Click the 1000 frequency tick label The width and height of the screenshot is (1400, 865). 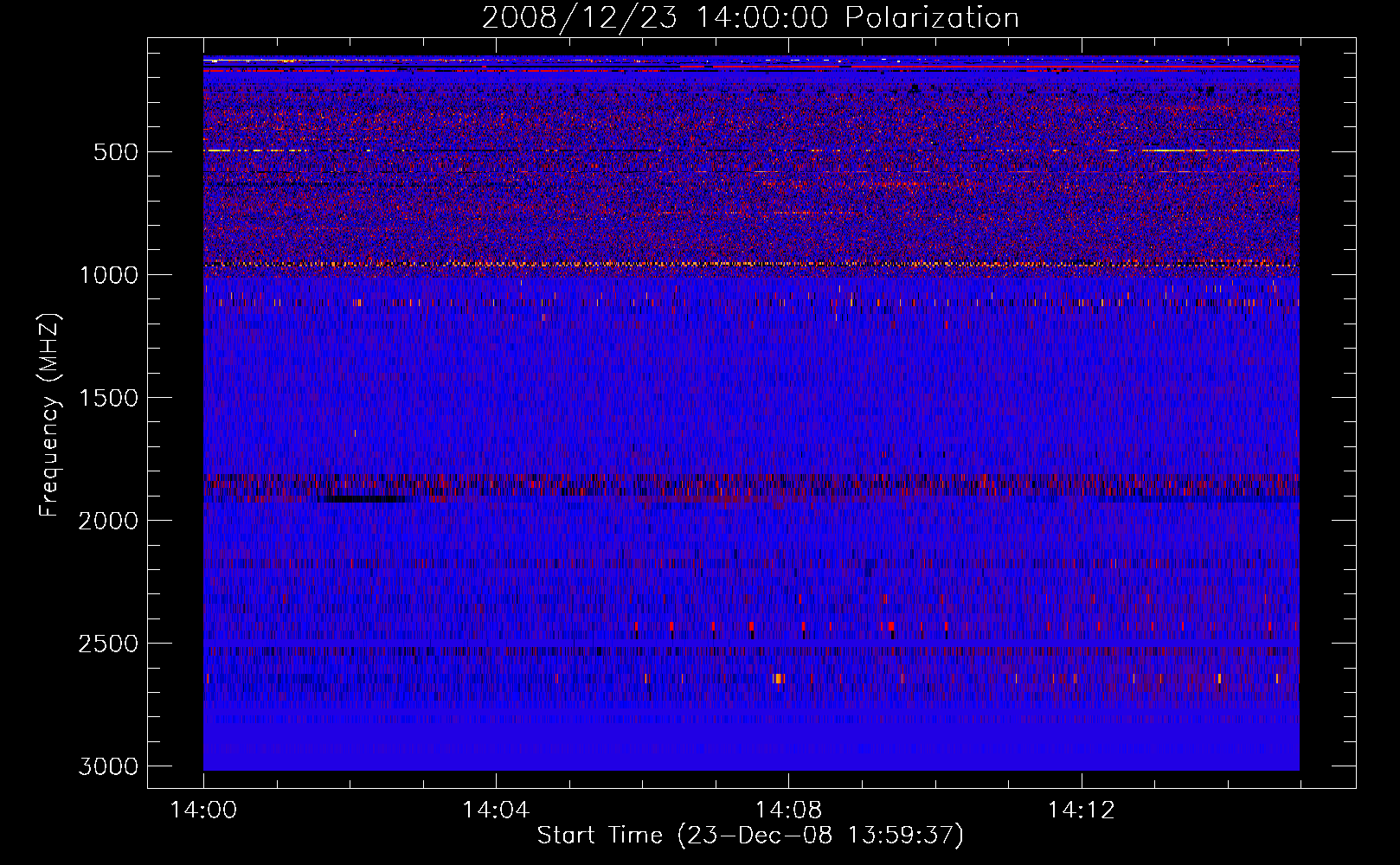coord(108,275)
